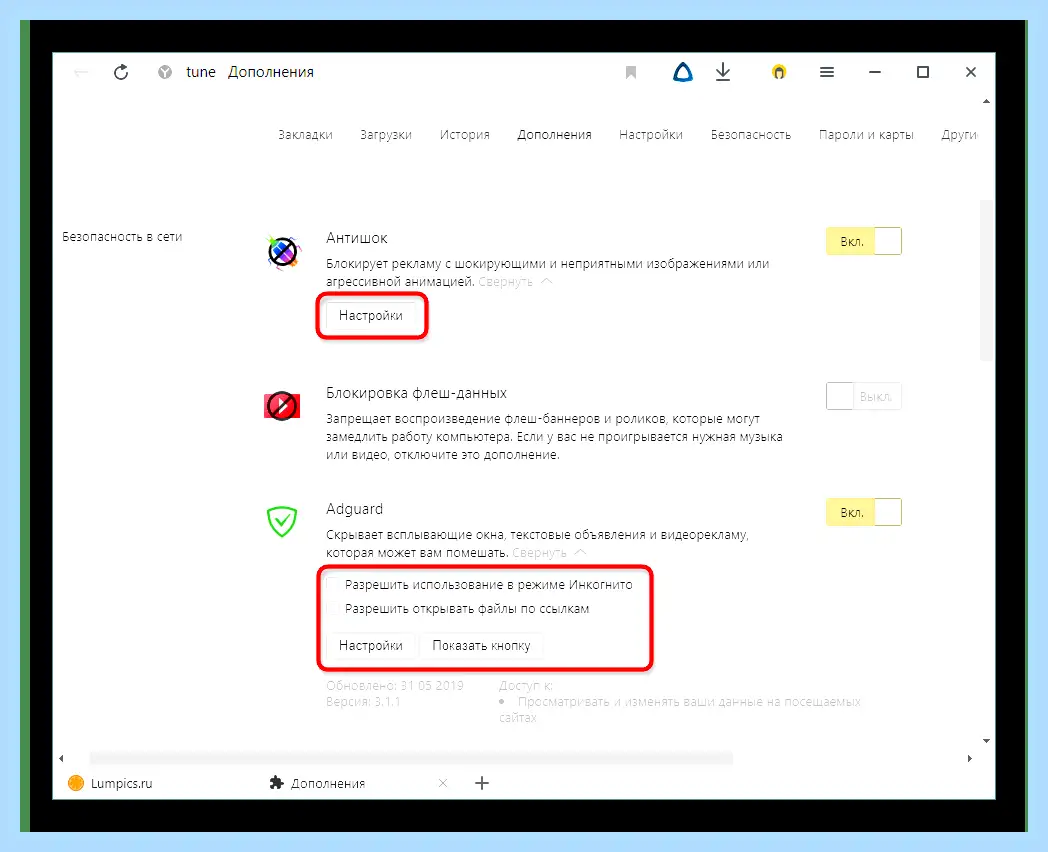Close the Дополнения tab

tap(442, 783)
